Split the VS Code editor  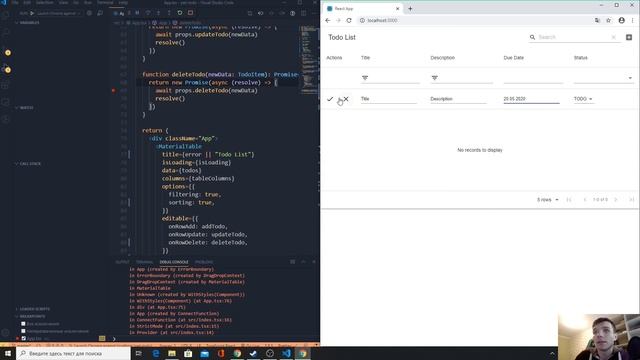[x=303, y=13]
